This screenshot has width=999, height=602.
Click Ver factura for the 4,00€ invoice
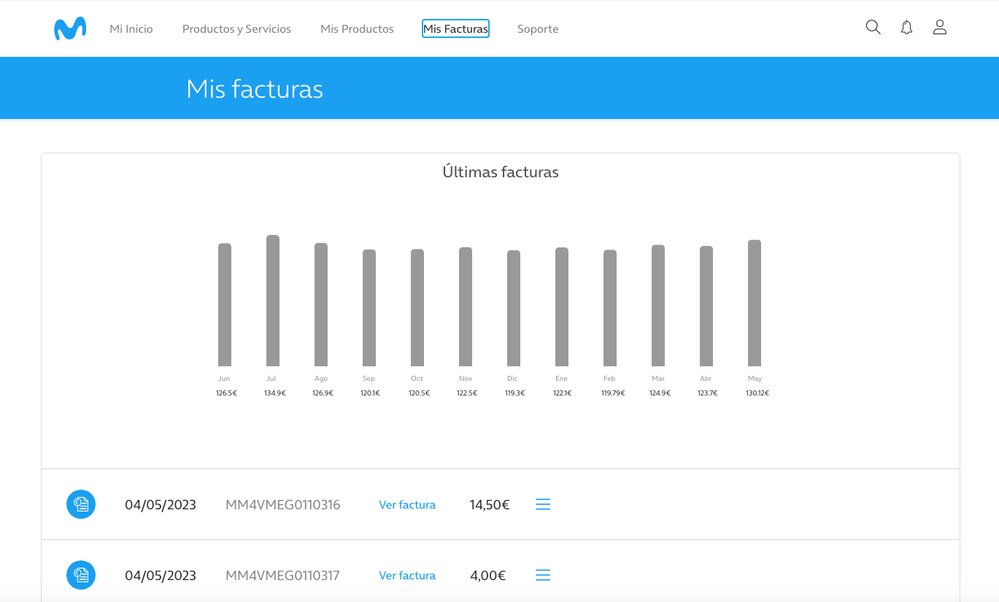pos(407,576)
